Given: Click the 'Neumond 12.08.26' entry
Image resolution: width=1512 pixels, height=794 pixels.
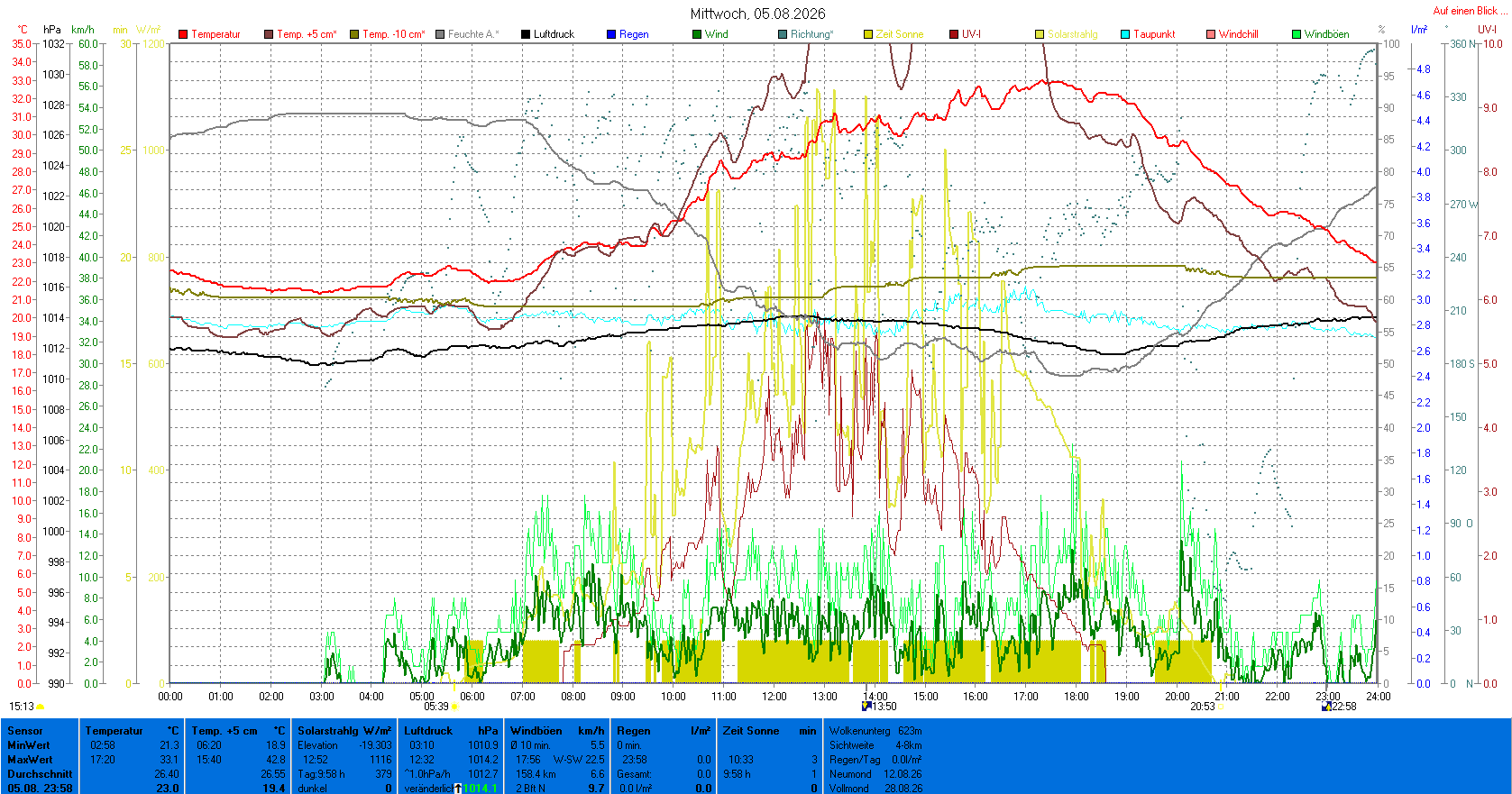Looking at the screenshot, I should click(875, 774).
